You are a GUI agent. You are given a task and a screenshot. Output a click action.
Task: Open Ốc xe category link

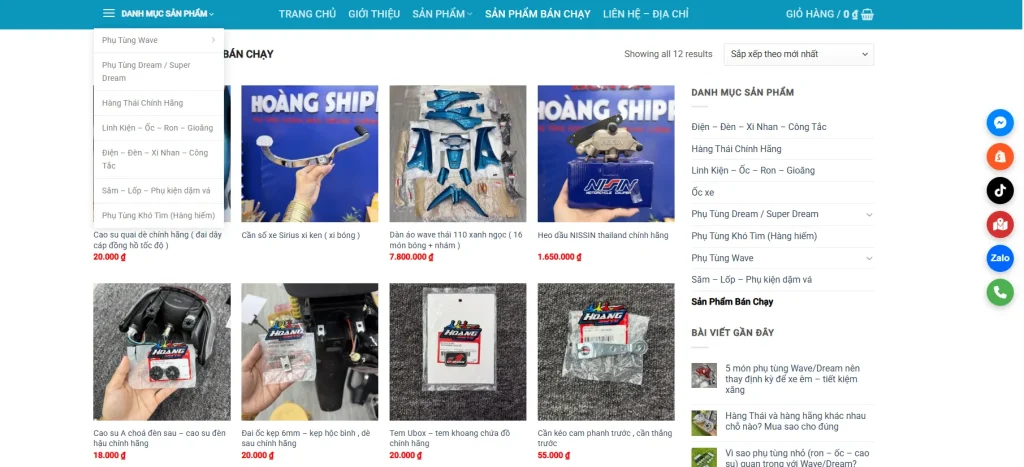pyautogui.click(x=703, y=193)
